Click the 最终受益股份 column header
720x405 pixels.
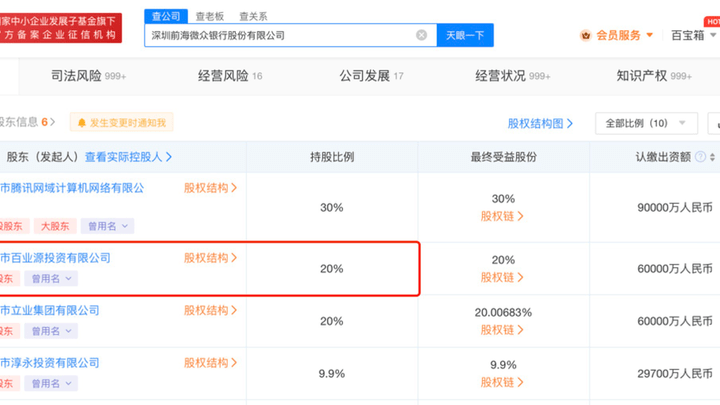point(503,157)
